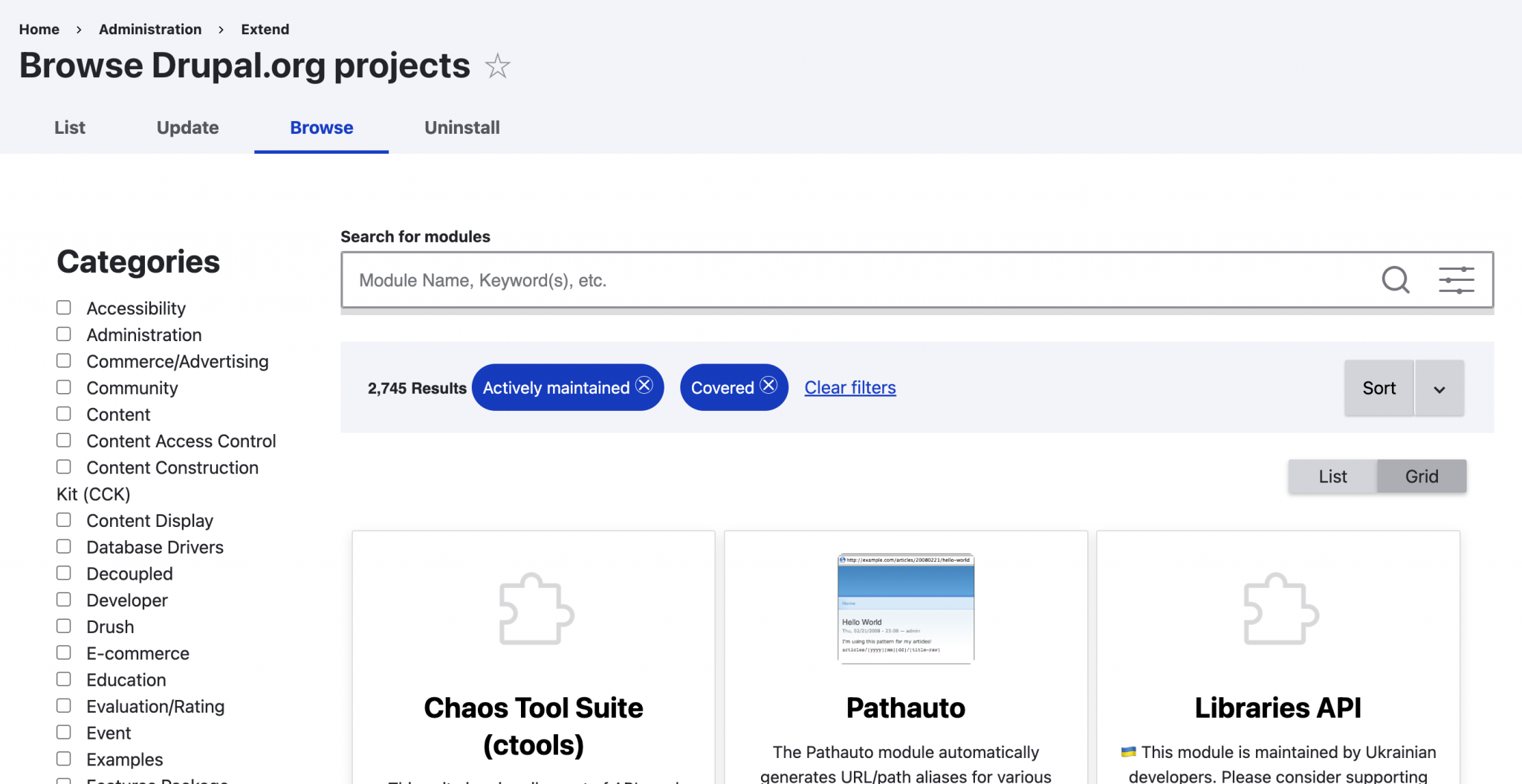The width and height of the screenshot is (1522, 784).
Task: Navigate to Home via the breadcrumb
Action: (39, 29)
